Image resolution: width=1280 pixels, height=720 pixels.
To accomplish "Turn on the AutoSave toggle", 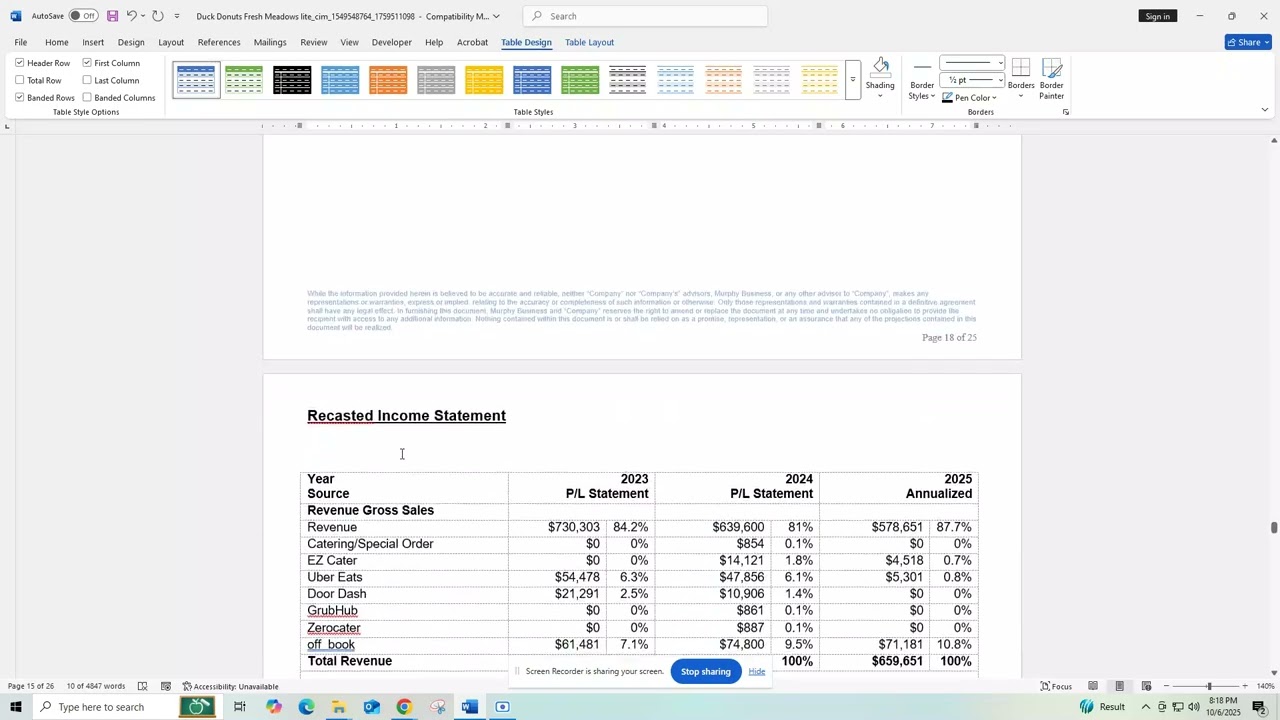I will (x=83, y=16).
